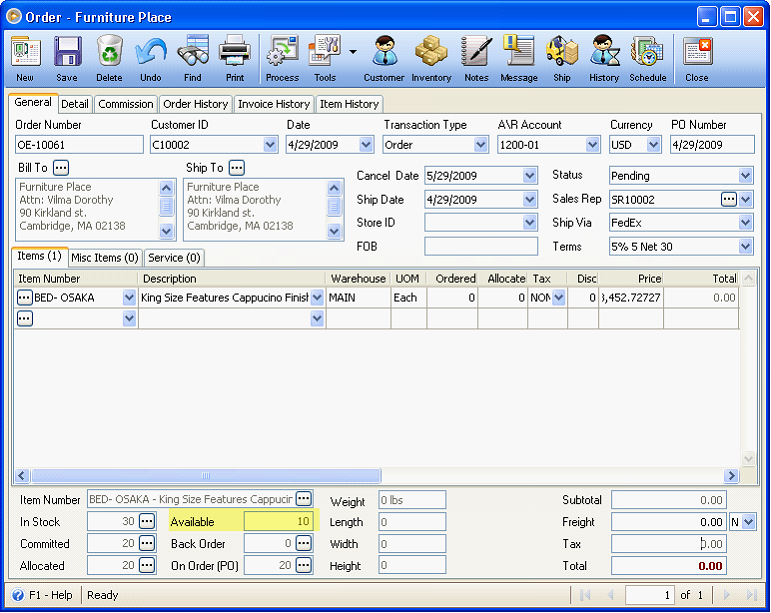Screen dimensions: 771x613
Task: Open the Ship Date dropdown
Action: (x=530, y=199)
